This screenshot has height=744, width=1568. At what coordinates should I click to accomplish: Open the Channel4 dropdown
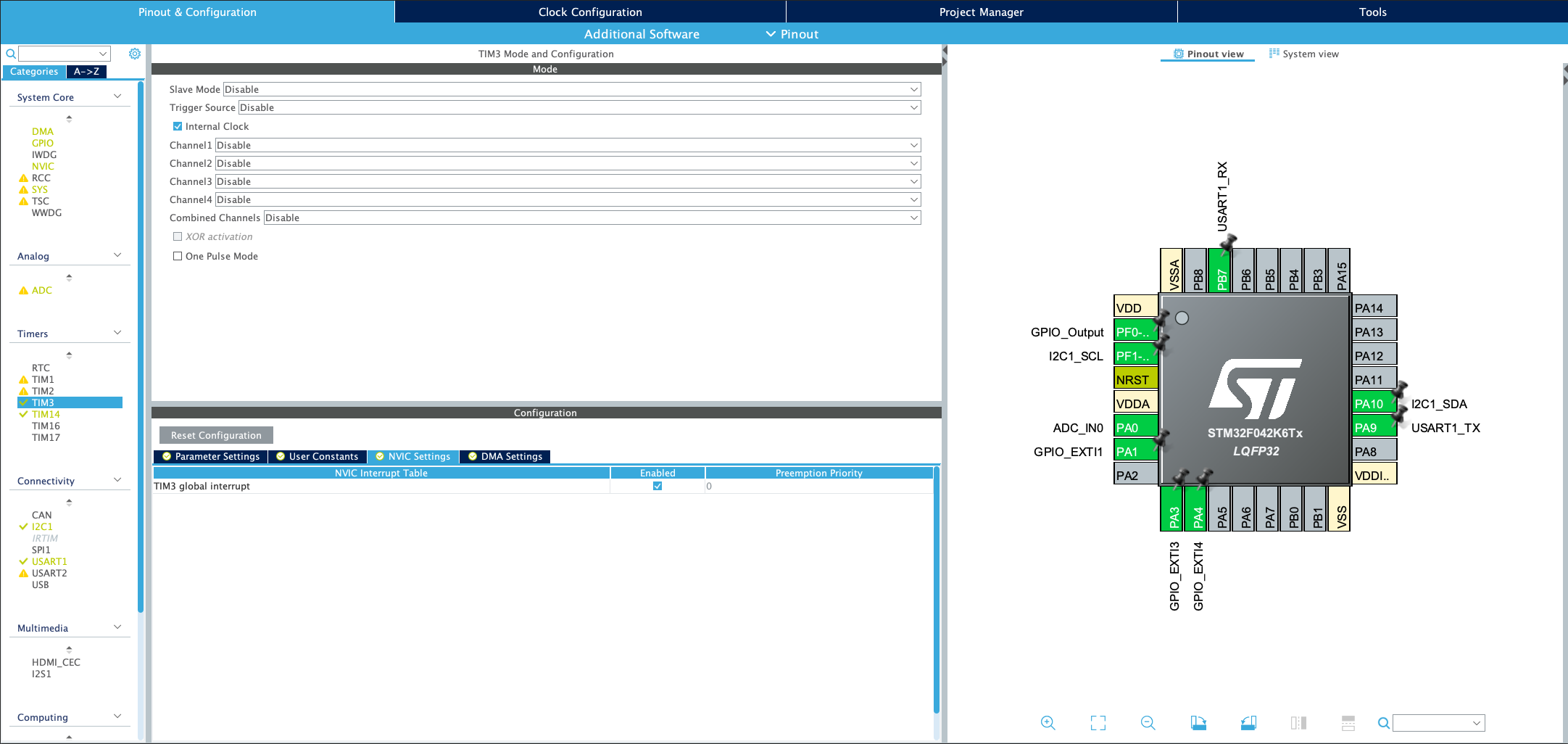click(568, 199)
